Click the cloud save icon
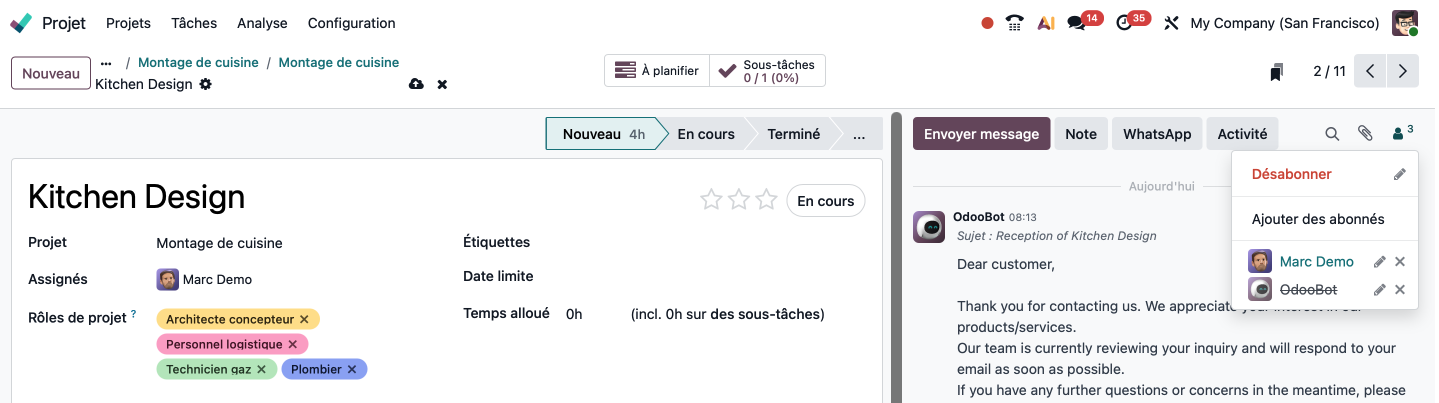The image size is (1439, 403). [416, 84]
